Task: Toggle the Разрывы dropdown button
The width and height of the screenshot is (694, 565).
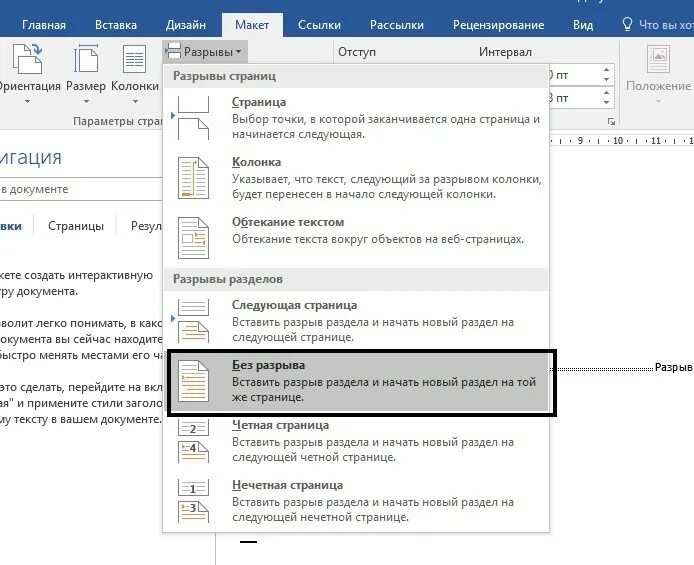Action: pyautogui.click(x=205, y=52)
